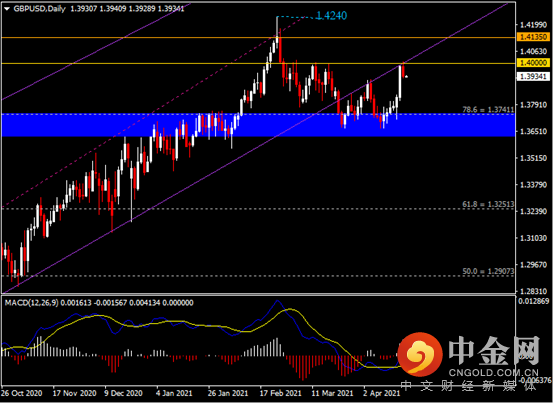The image size is (554, 404).
Task: Select the 1.33790 price scale value
Action: [x=533, y=185]
